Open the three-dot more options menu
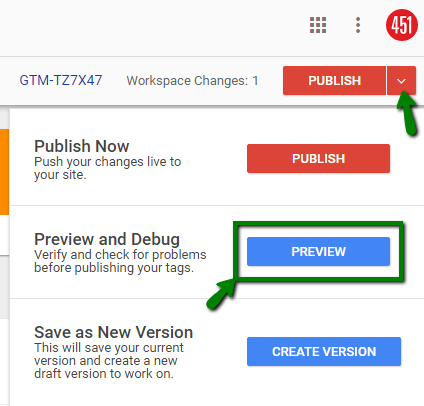 pos(358,25)
